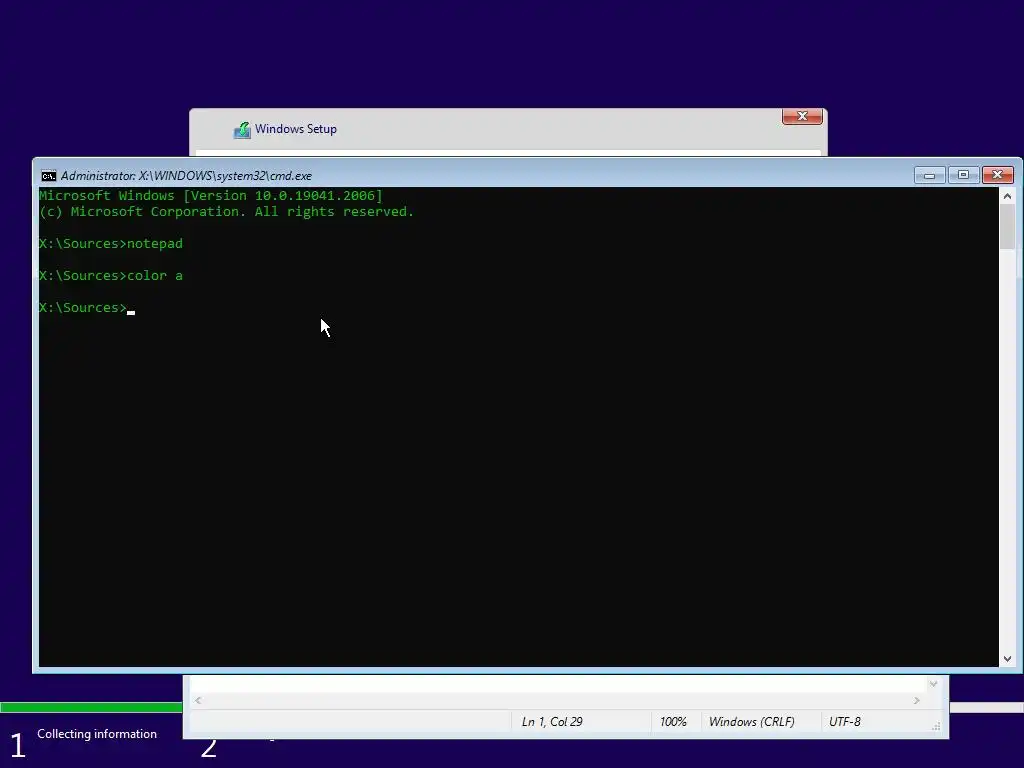Click the Notepad window resize grip
The width and height of the screenshot is (1024, 768).
tap(936, 726)
